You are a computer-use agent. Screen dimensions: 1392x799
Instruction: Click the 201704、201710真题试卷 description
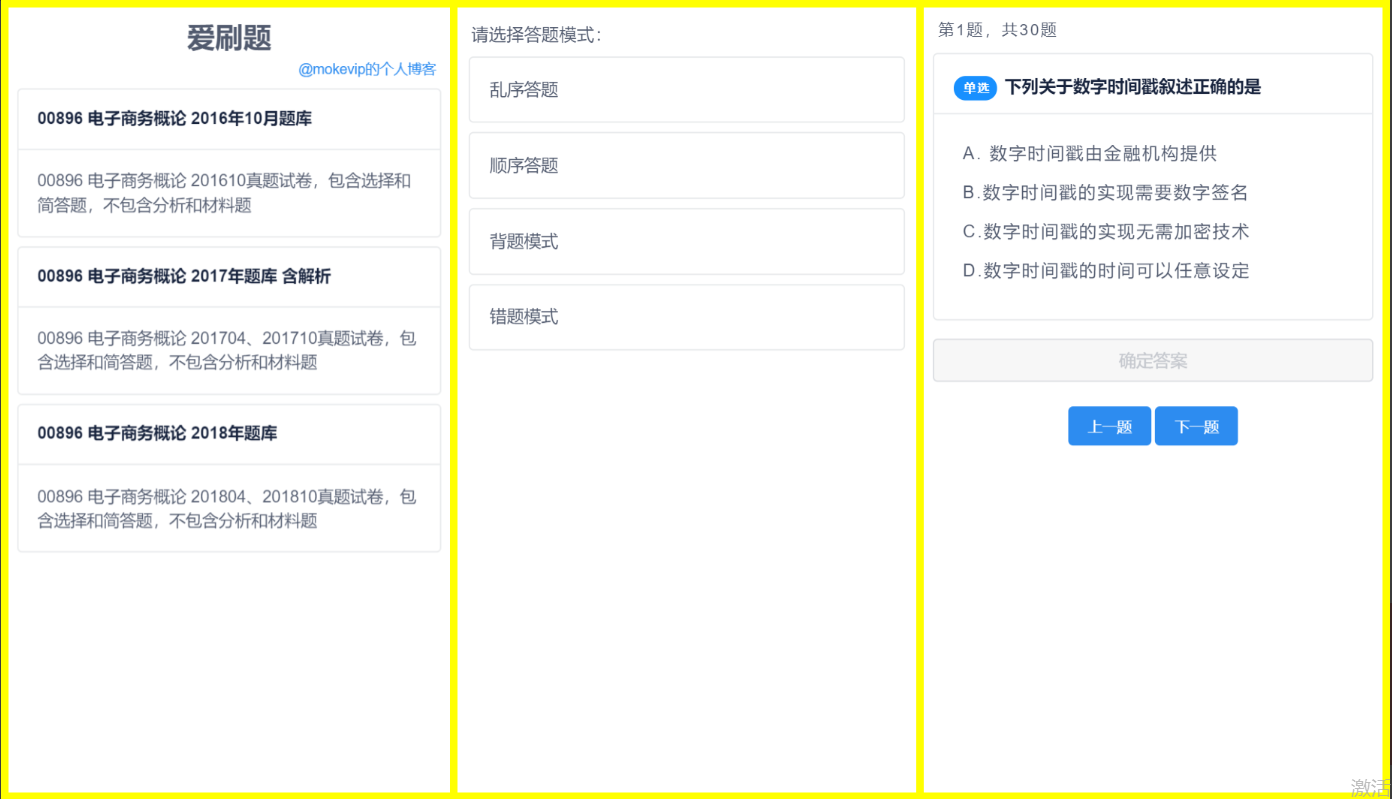(227, 351)
